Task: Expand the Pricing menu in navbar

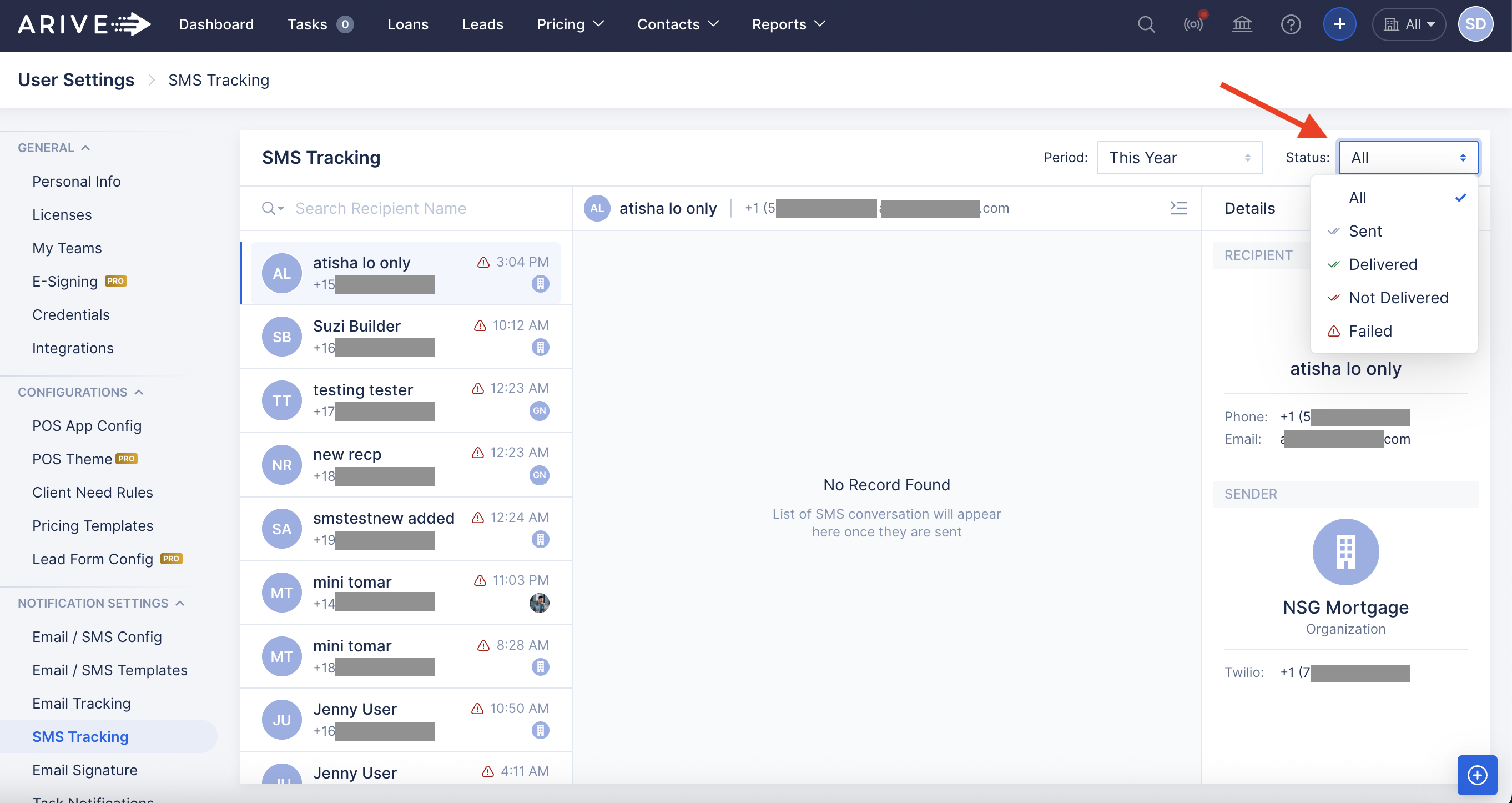Action: (570, 24)
